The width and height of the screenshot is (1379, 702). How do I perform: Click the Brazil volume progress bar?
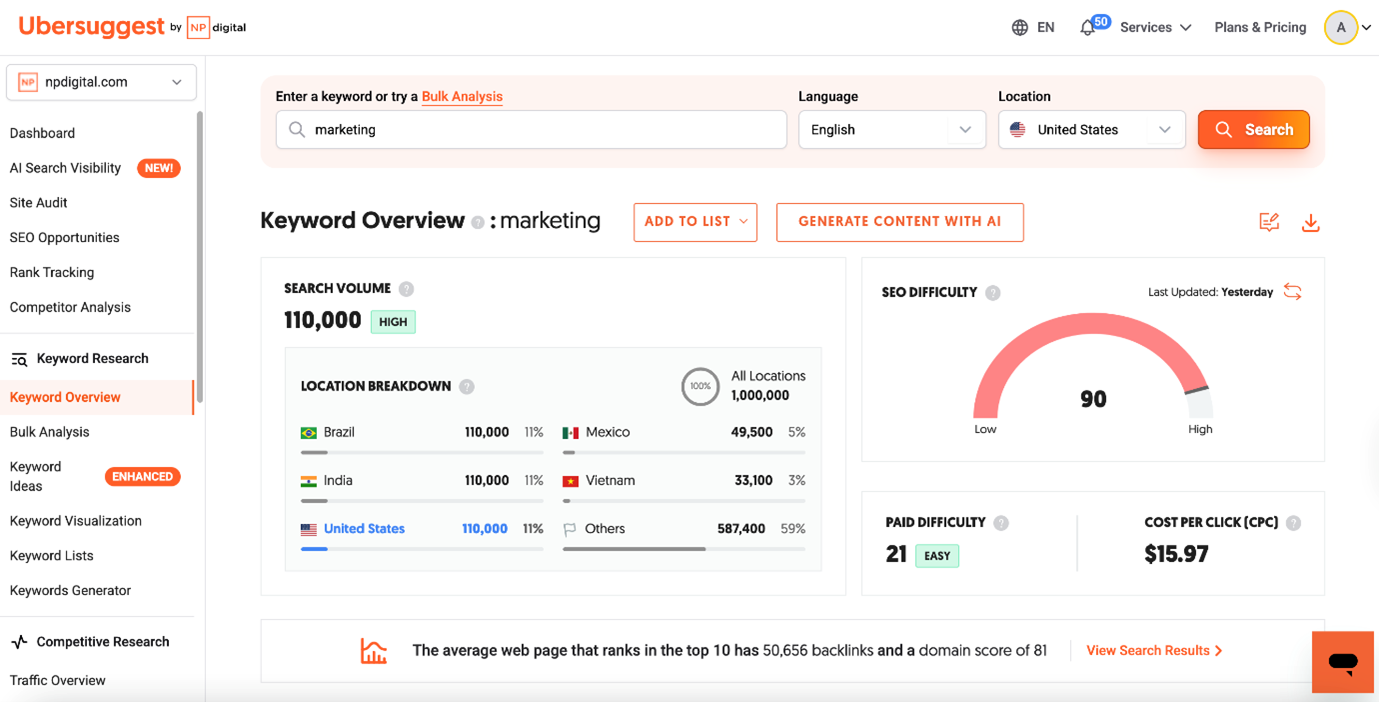coord(420,451)
